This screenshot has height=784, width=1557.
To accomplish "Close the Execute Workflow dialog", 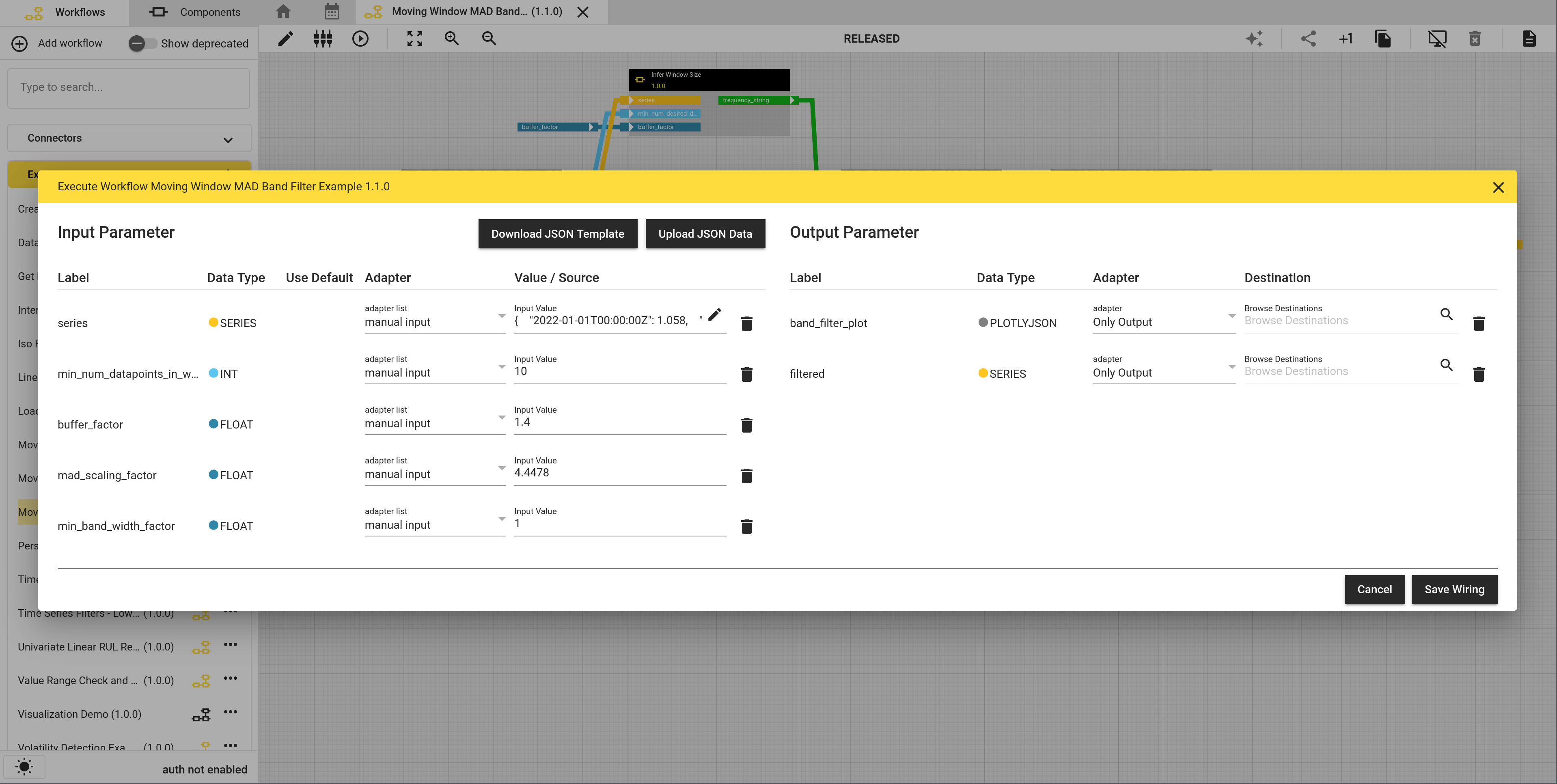I will (x=1498, y=187).
